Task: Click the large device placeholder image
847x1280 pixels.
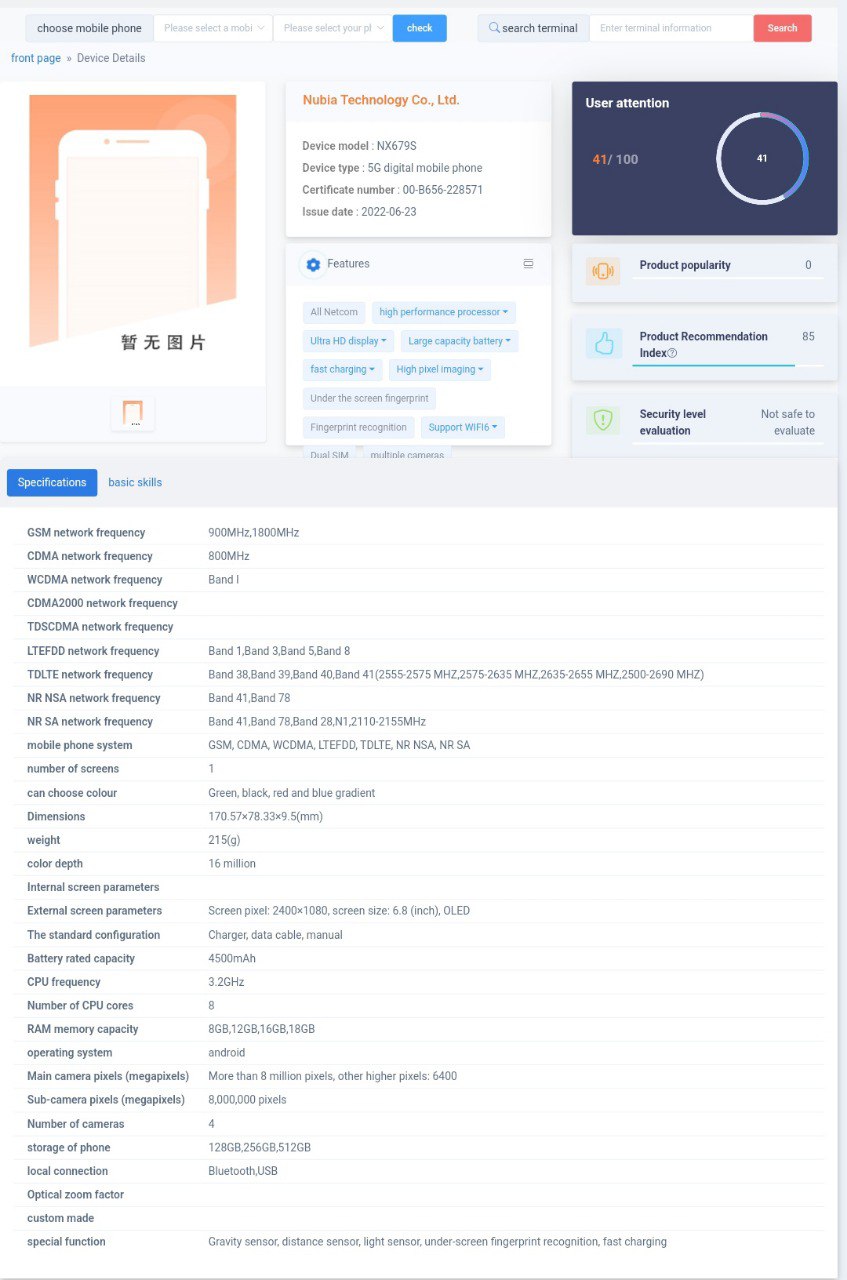Action: pos(133,222)
